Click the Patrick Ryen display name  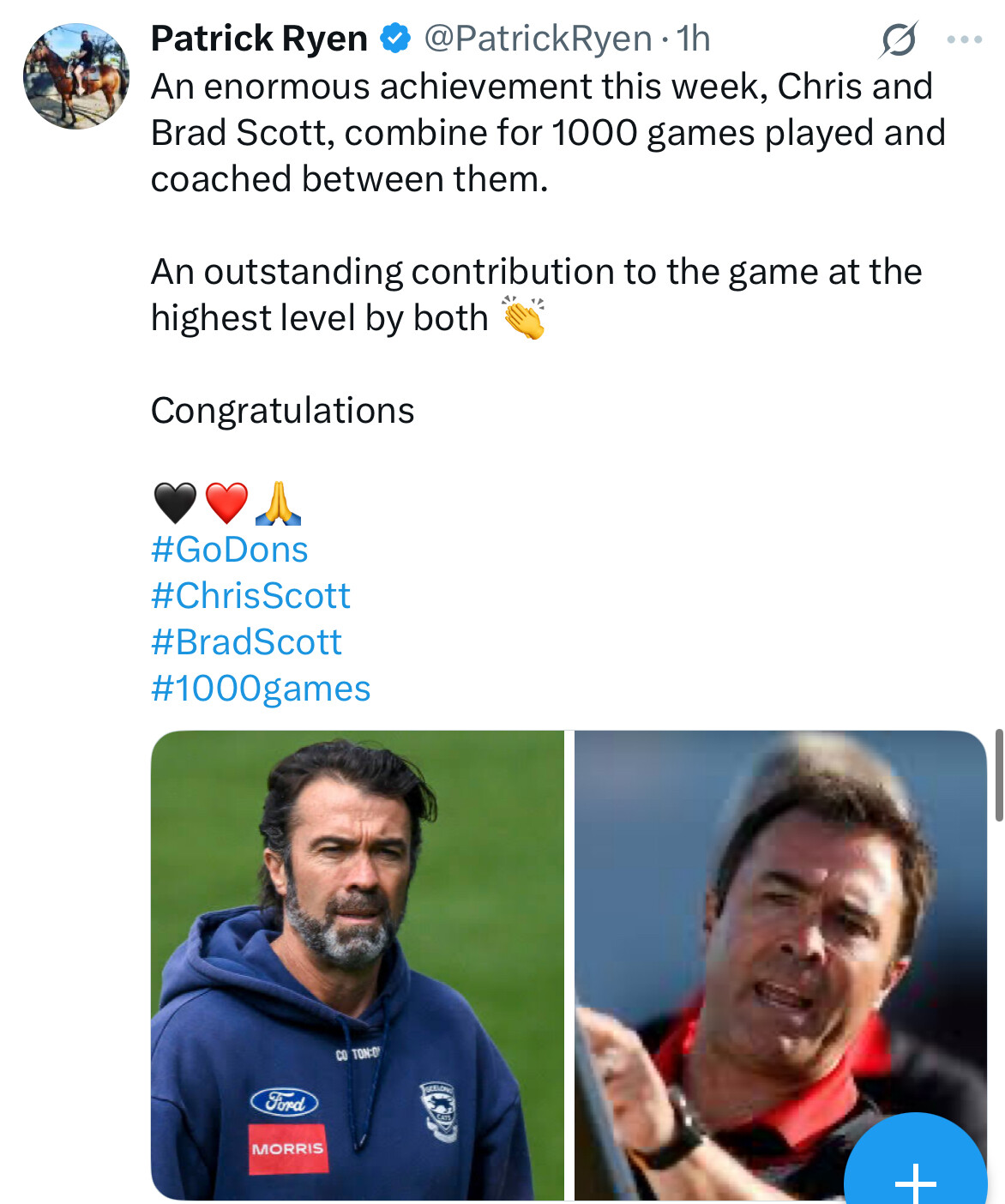click(259, 39)
